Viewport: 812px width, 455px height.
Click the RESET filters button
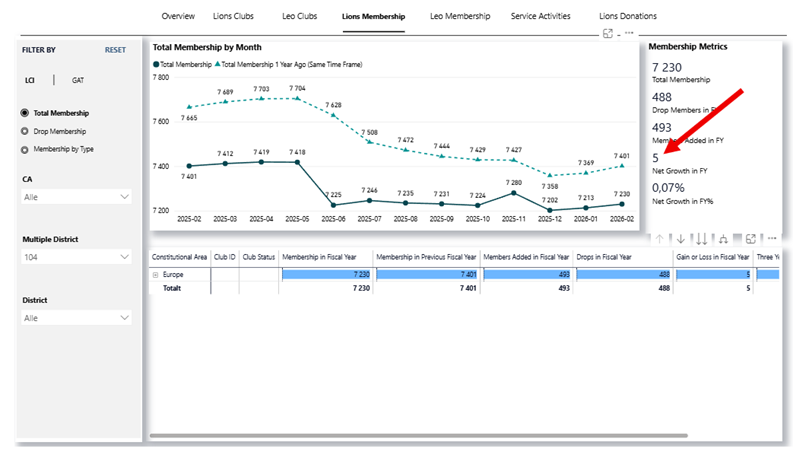tap(115, 49)
